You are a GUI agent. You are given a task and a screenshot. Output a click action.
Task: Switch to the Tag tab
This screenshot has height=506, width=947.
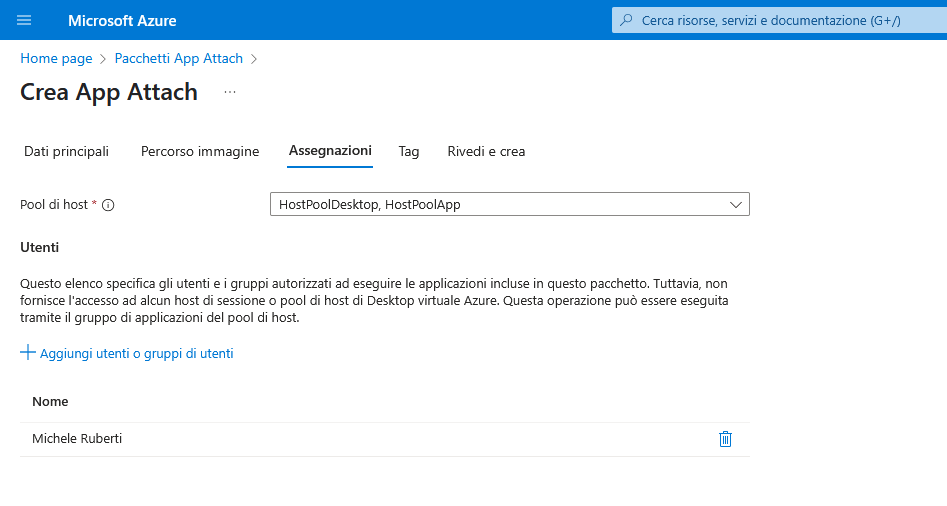click(x=409, y=152)
